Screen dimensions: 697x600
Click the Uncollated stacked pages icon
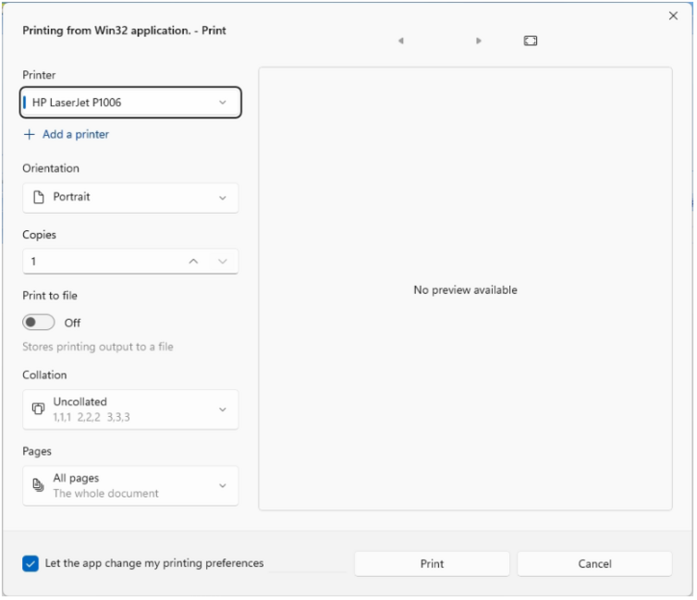(38, 409)
